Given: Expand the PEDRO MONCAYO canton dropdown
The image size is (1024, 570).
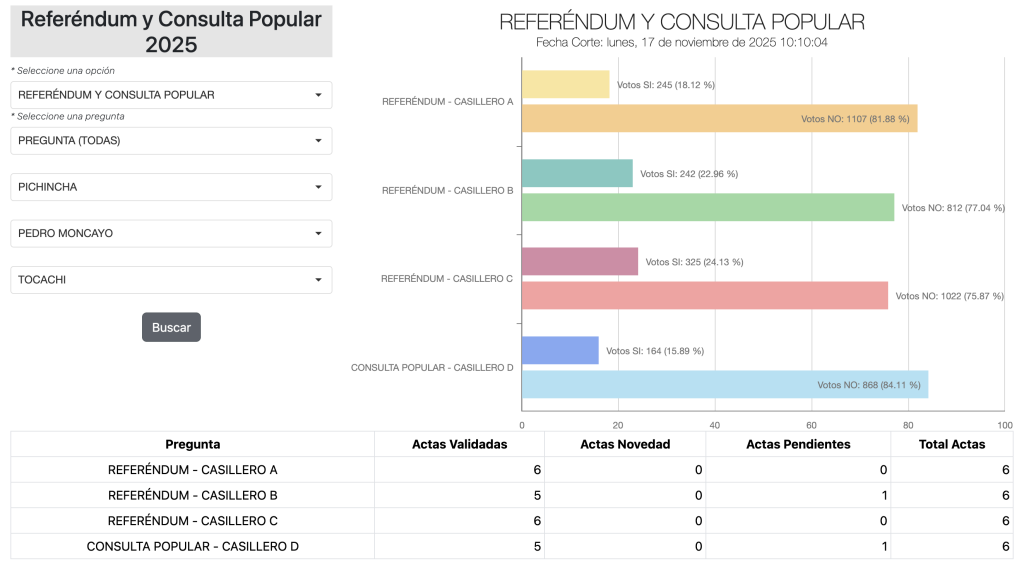Looking at the screenshot, I should point(170,233).
